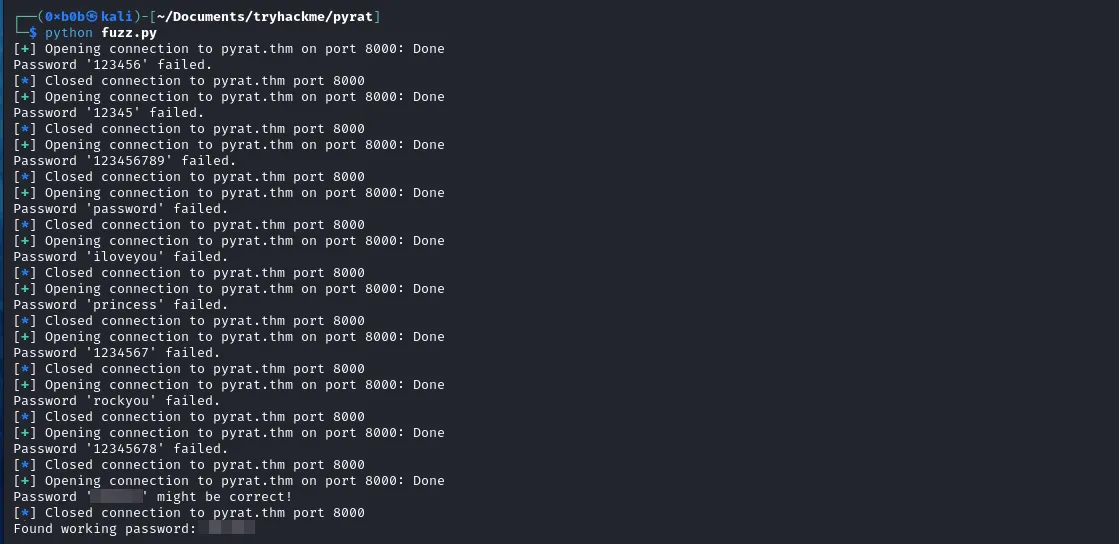Screen dimensions: 1119x544
Task: Click the last 'Closed connection to pyrat.thm' line
Action: click(205, 513)
